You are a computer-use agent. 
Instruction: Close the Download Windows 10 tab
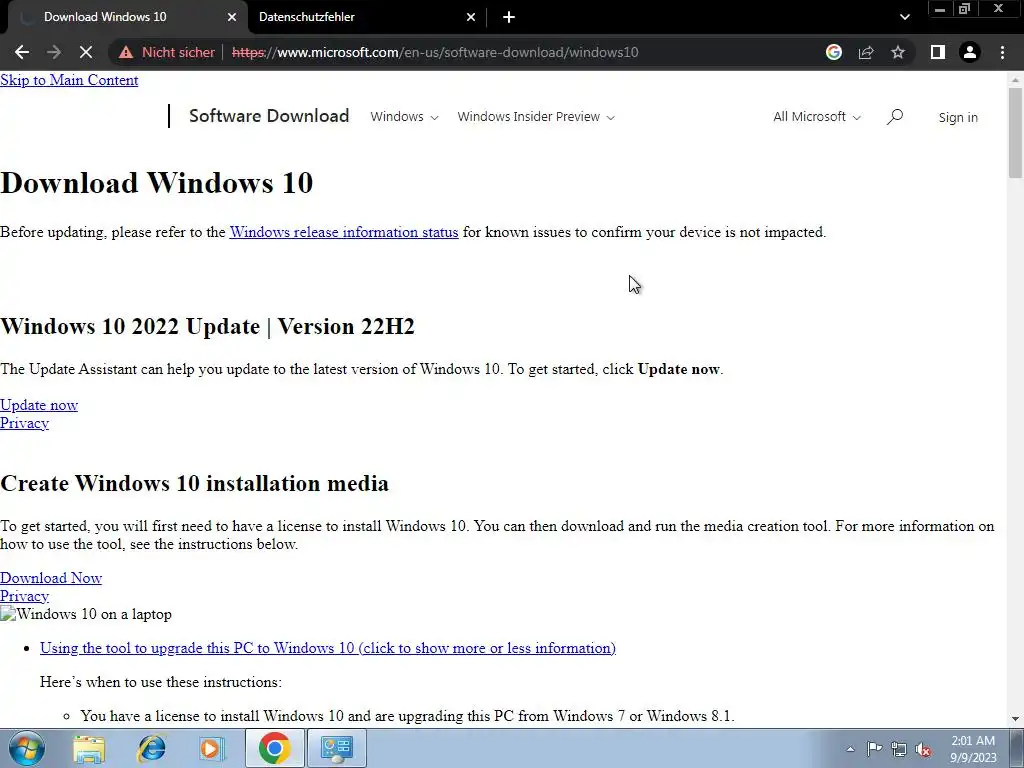[232, 17]
